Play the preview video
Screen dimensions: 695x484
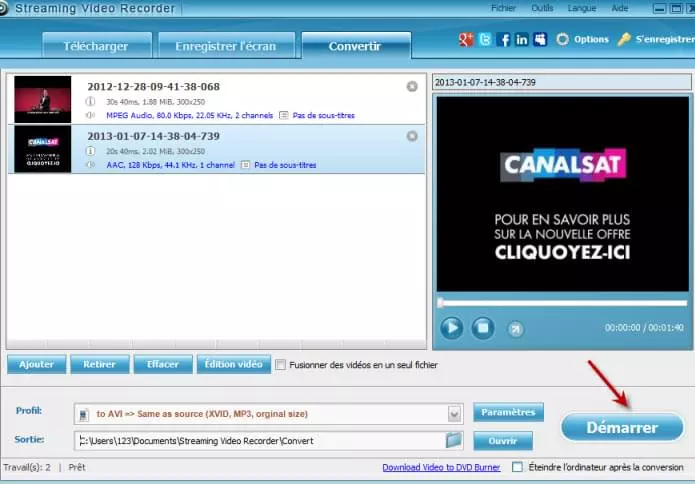[x=452, y=328]
